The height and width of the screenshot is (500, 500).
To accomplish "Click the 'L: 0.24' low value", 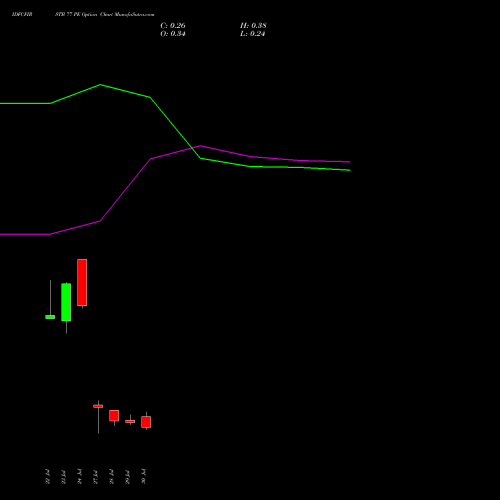I will tap(252, 34).
